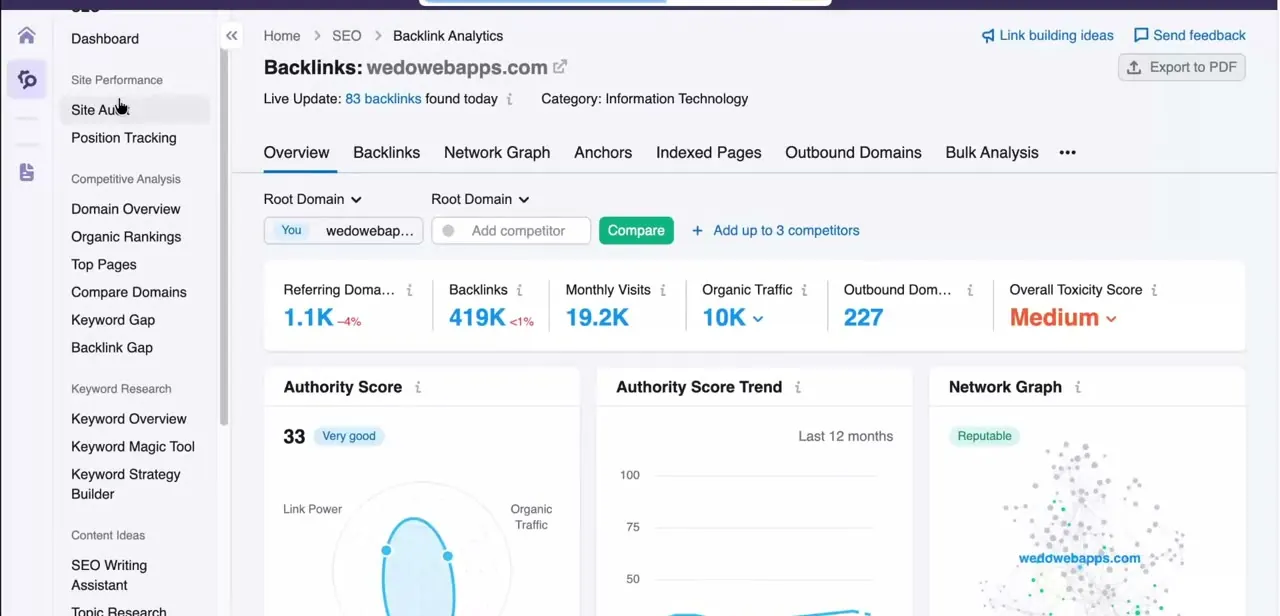Show Authority Score info icon

pyautogui.click(x=418, y=387)
